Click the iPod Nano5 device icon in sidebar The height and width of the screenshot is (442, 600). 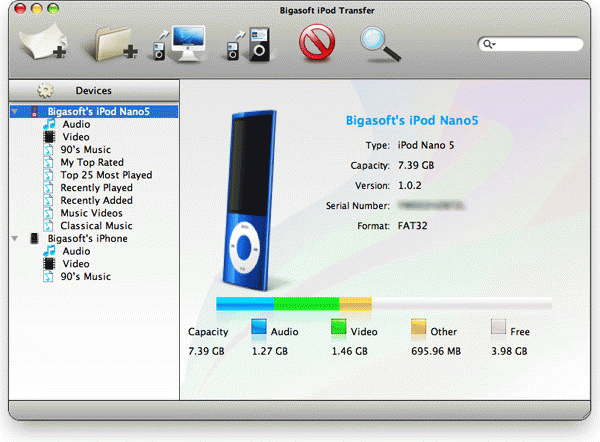34,111
